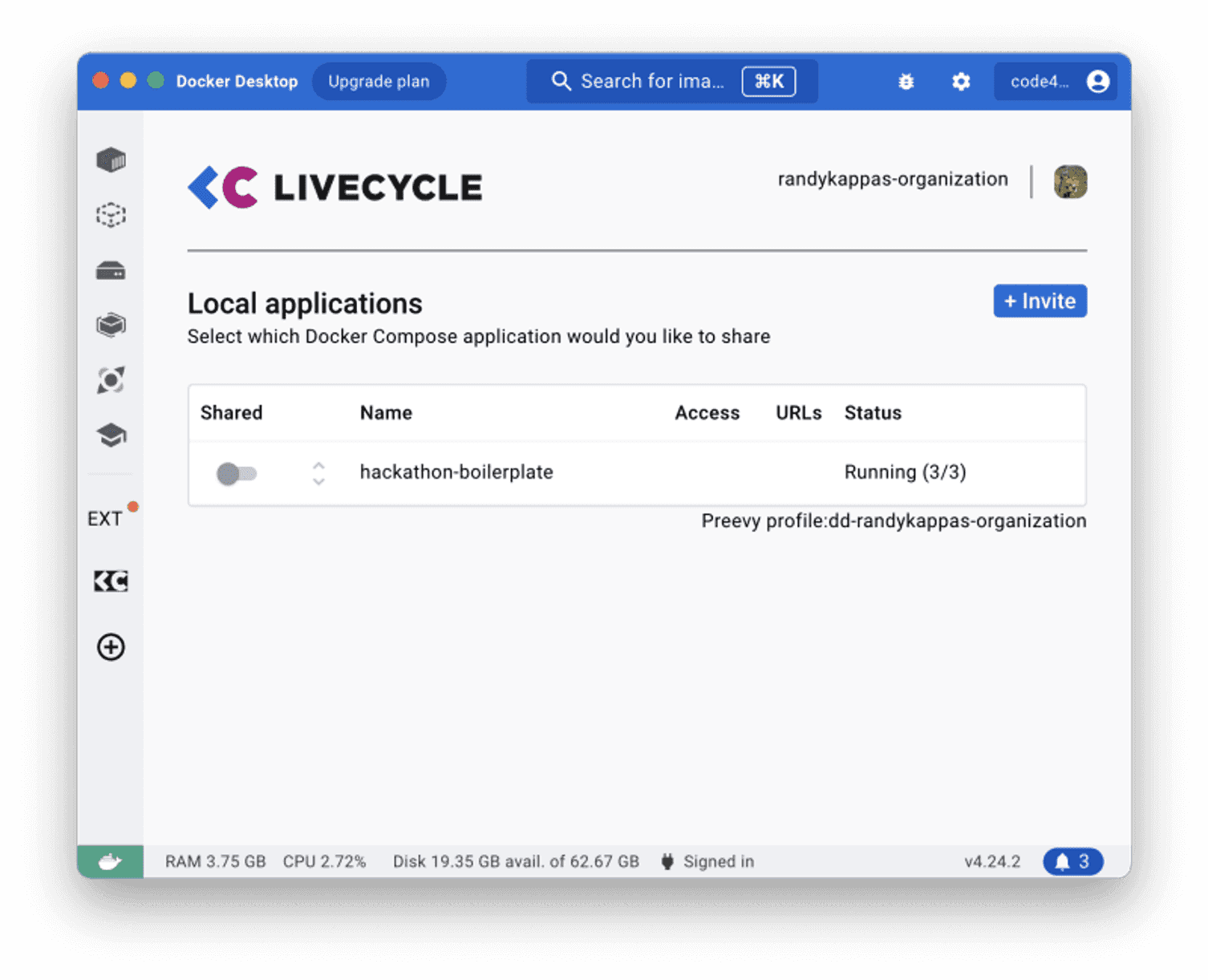Select the Images icon in the sidebar
The height and width of the screenshot is (980, 1208).
coord(111,214)
